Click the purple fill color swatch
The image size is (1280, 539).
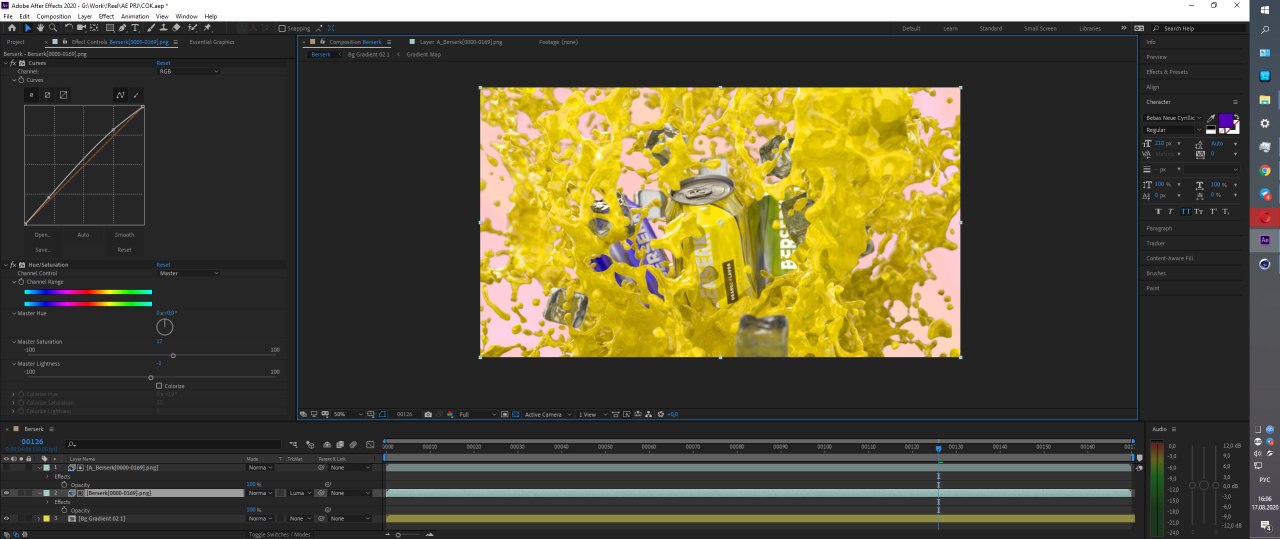(1226, 120)
